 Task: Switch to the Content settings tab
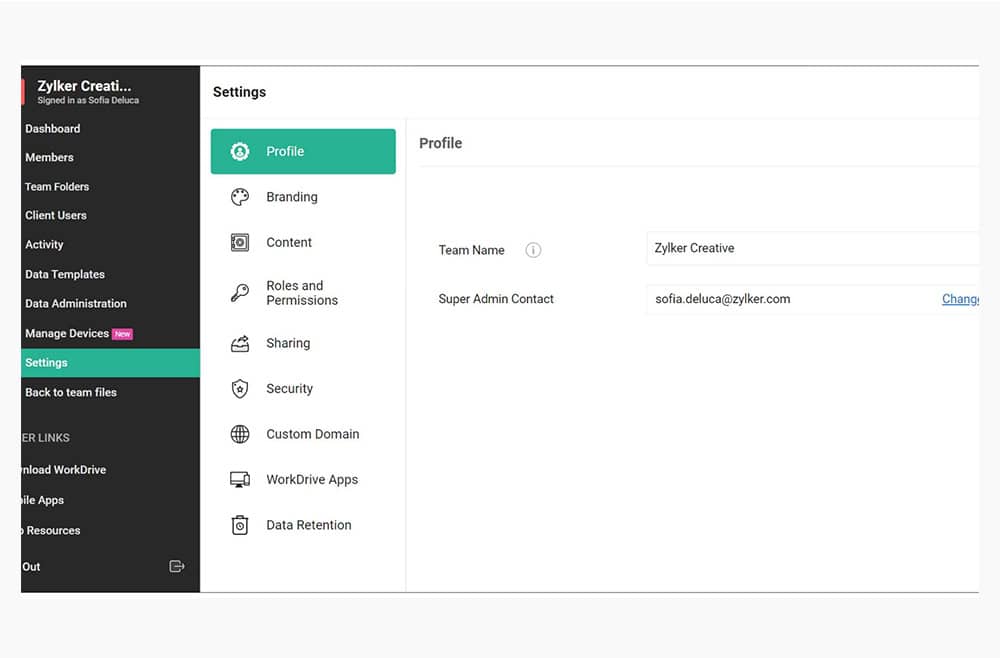pyautogui.click(x=303, y=242)
